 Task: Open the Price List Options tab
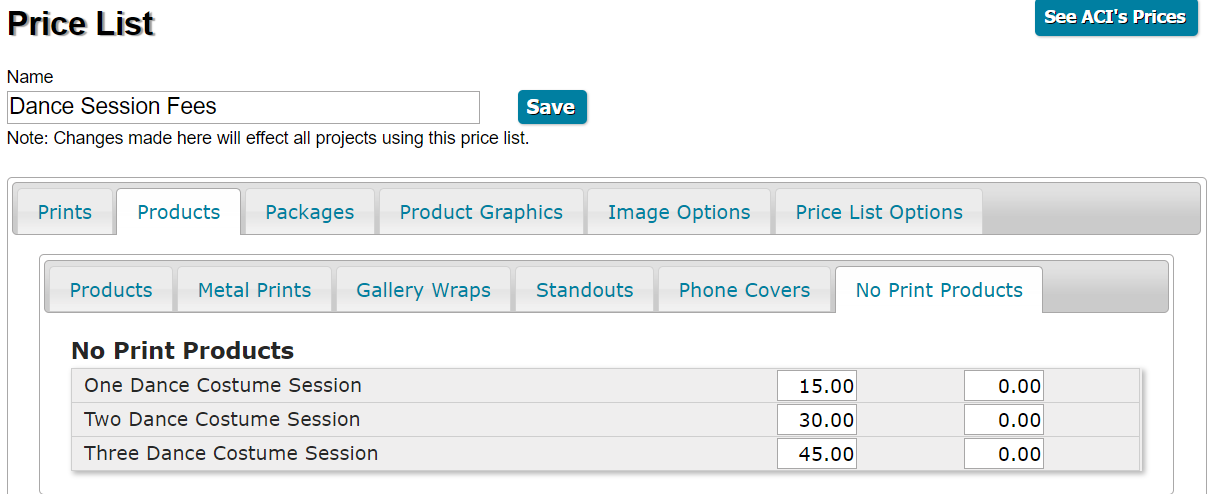pyautogui.click(x=879, y=212)
